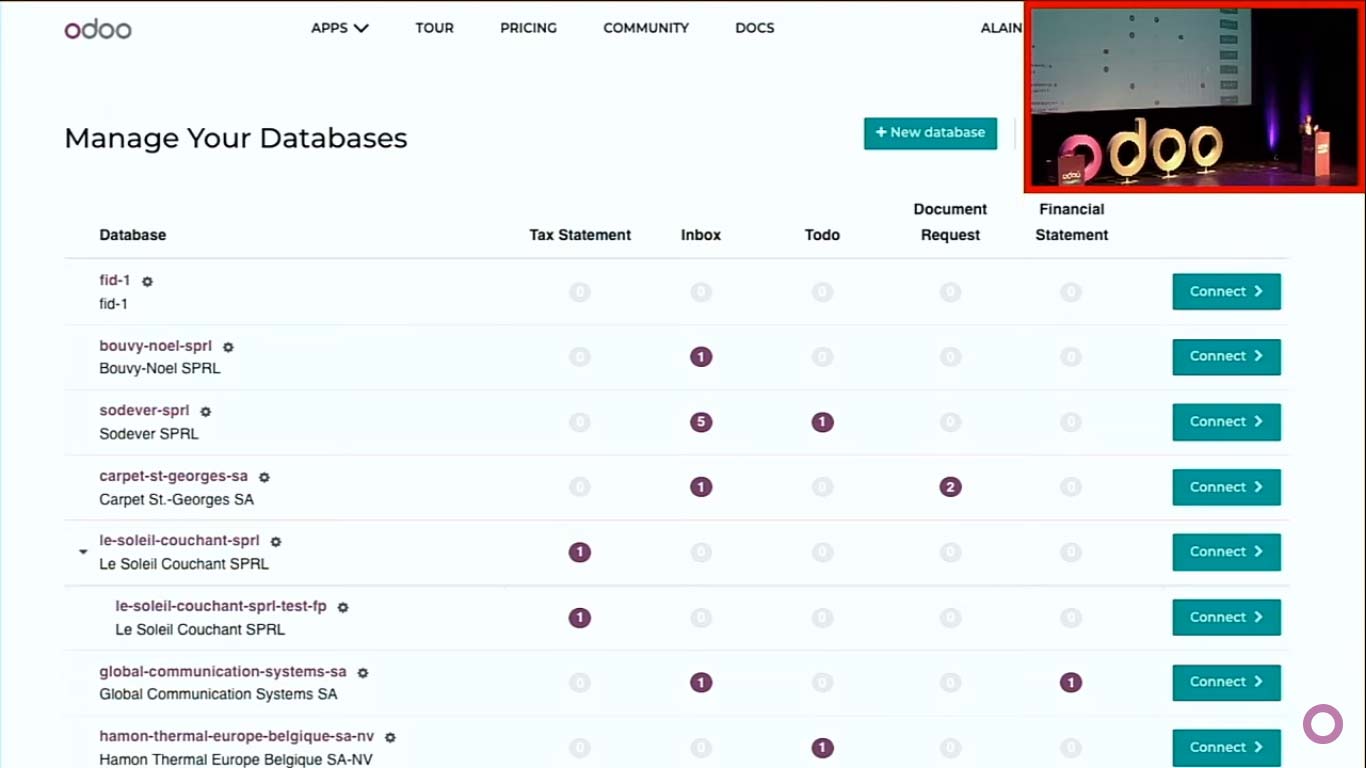Click Financial Statement badge for Global Communication Systems
Screen dimensions: 1366x768
click(x=1071, y=683)
